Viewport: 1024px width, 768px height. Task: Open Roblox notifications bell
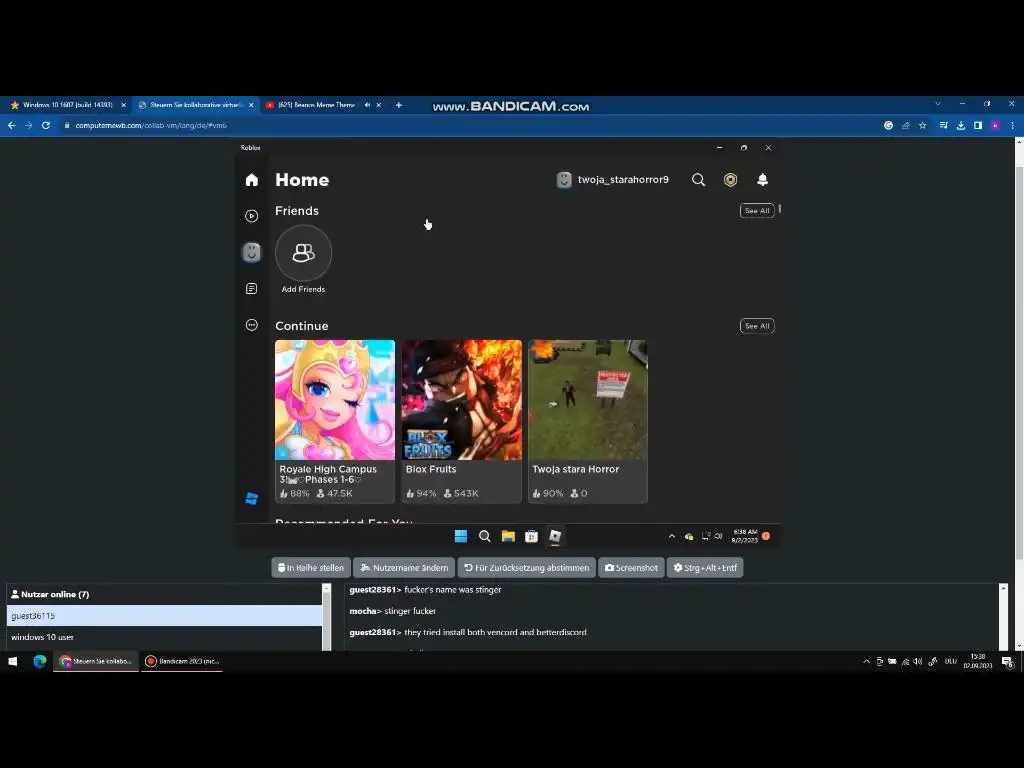pyautogui.click(x=762, y=180)
